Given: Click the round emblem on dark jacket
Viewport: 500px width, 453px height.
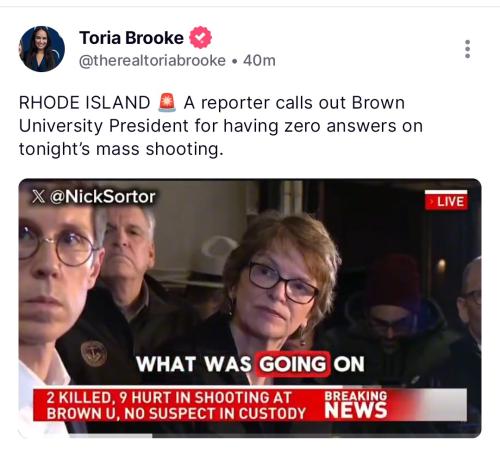Looking at the screenshot, I should click(x=94, y=354).
